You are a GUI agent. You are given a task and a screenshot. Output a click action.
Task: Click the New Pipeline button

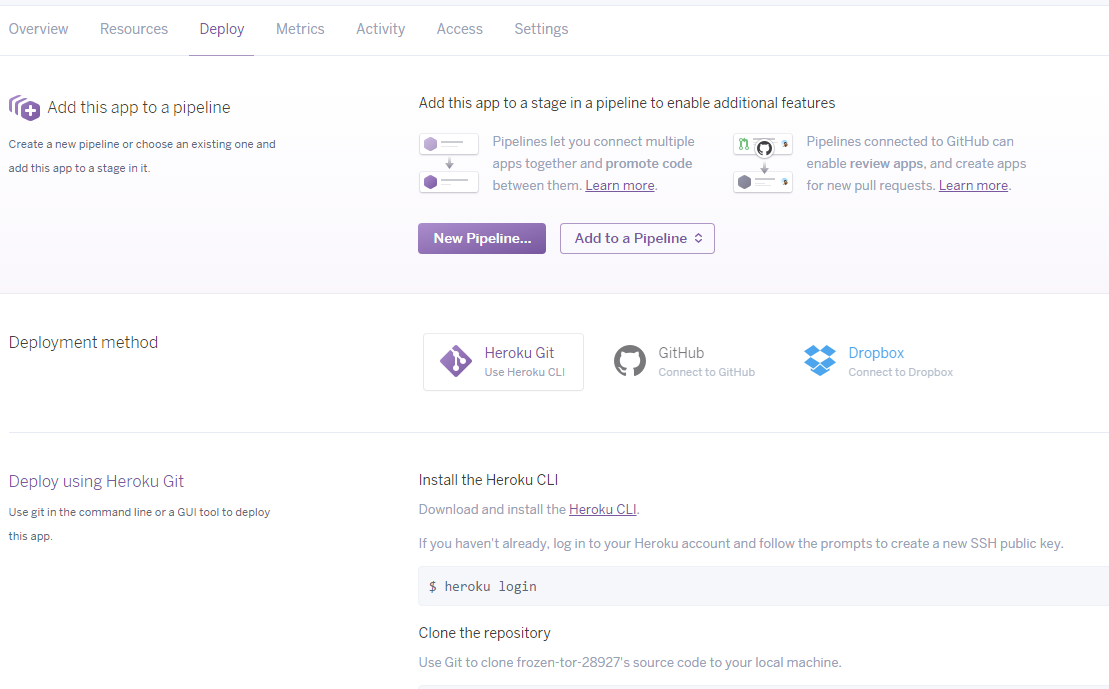tap(482, 238)
